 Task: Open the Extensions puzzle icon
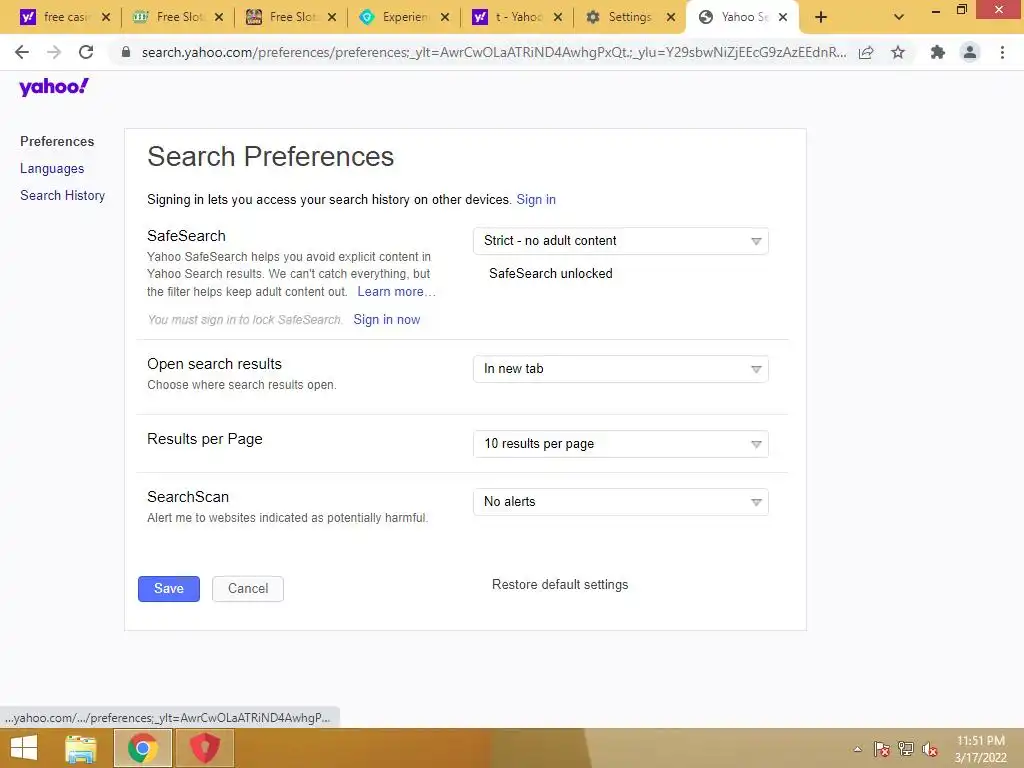[x=938, y=52]
